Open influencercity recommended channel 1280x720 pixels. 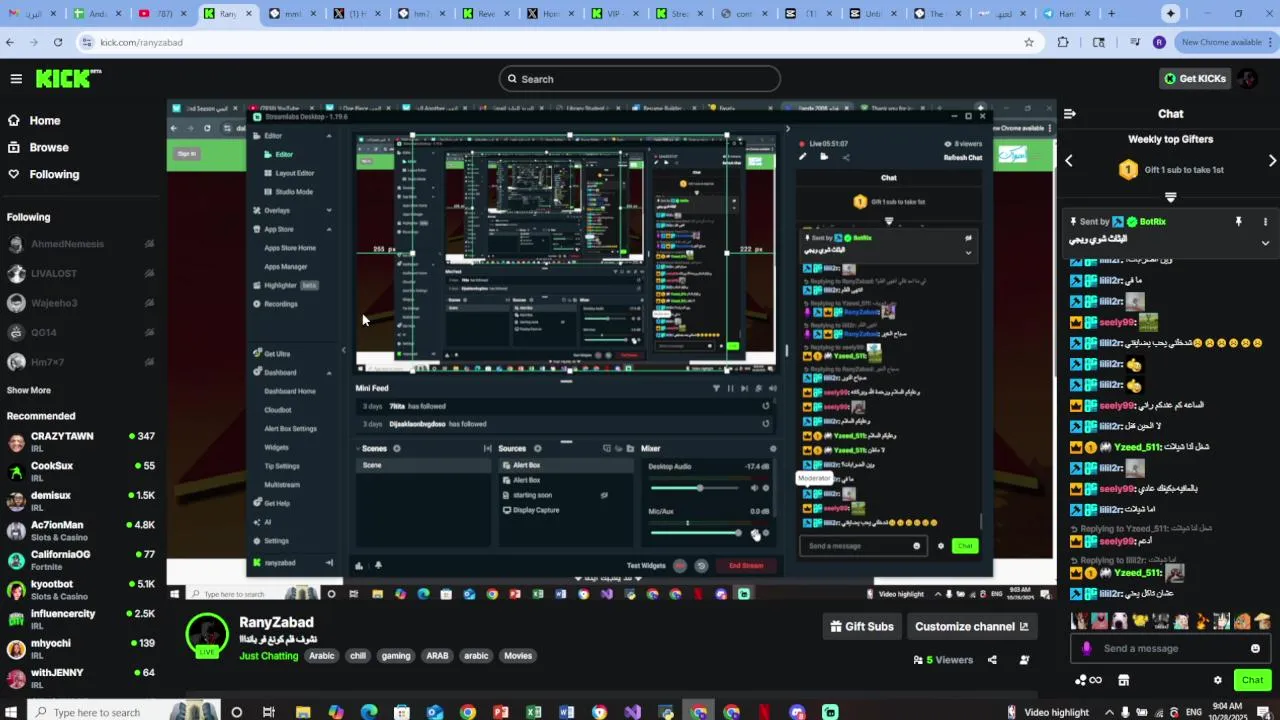[x=80, y=619]
